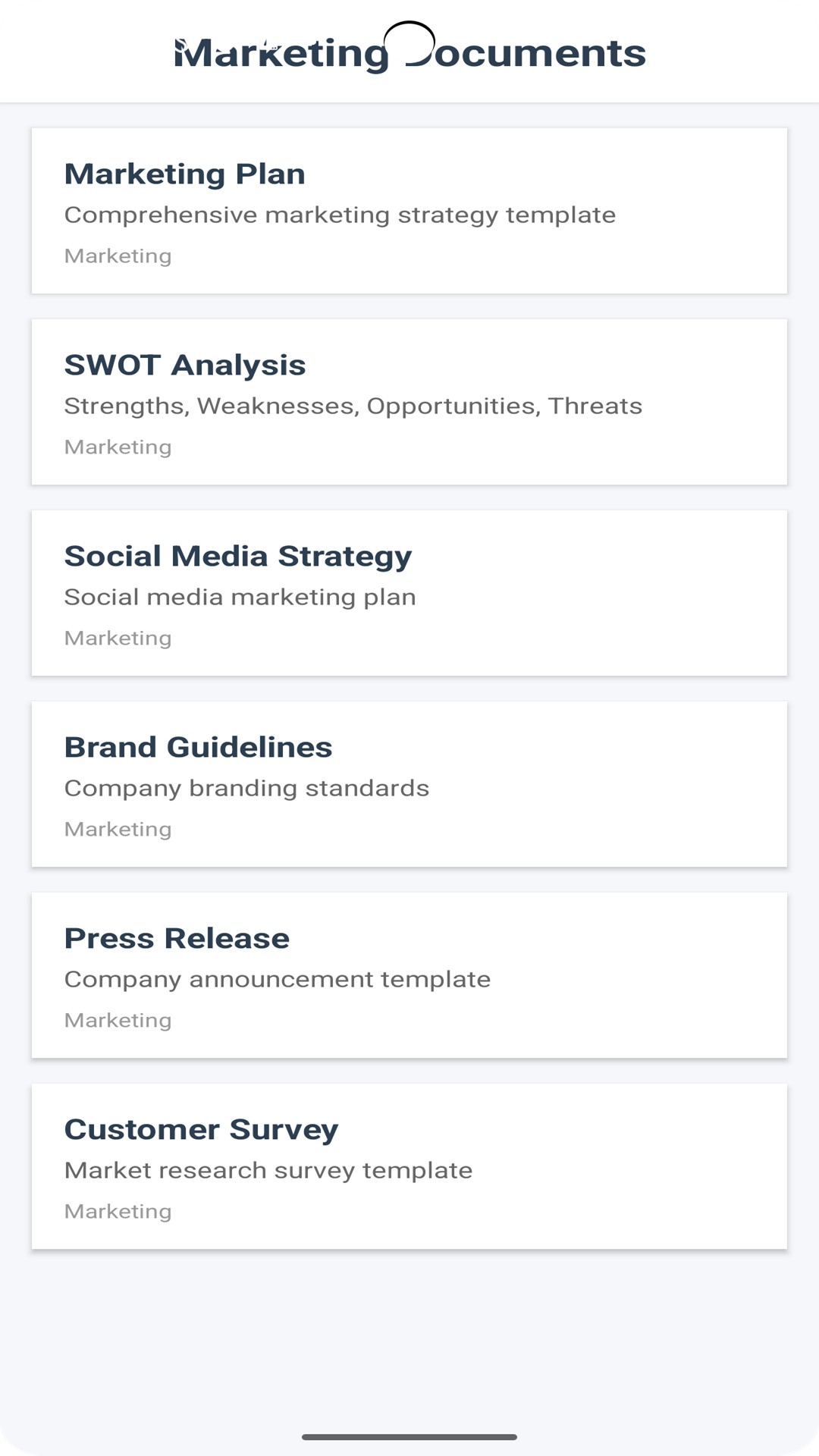Click 'Company branding standards' description text
819x1456 pixels.
coord(247,789)
